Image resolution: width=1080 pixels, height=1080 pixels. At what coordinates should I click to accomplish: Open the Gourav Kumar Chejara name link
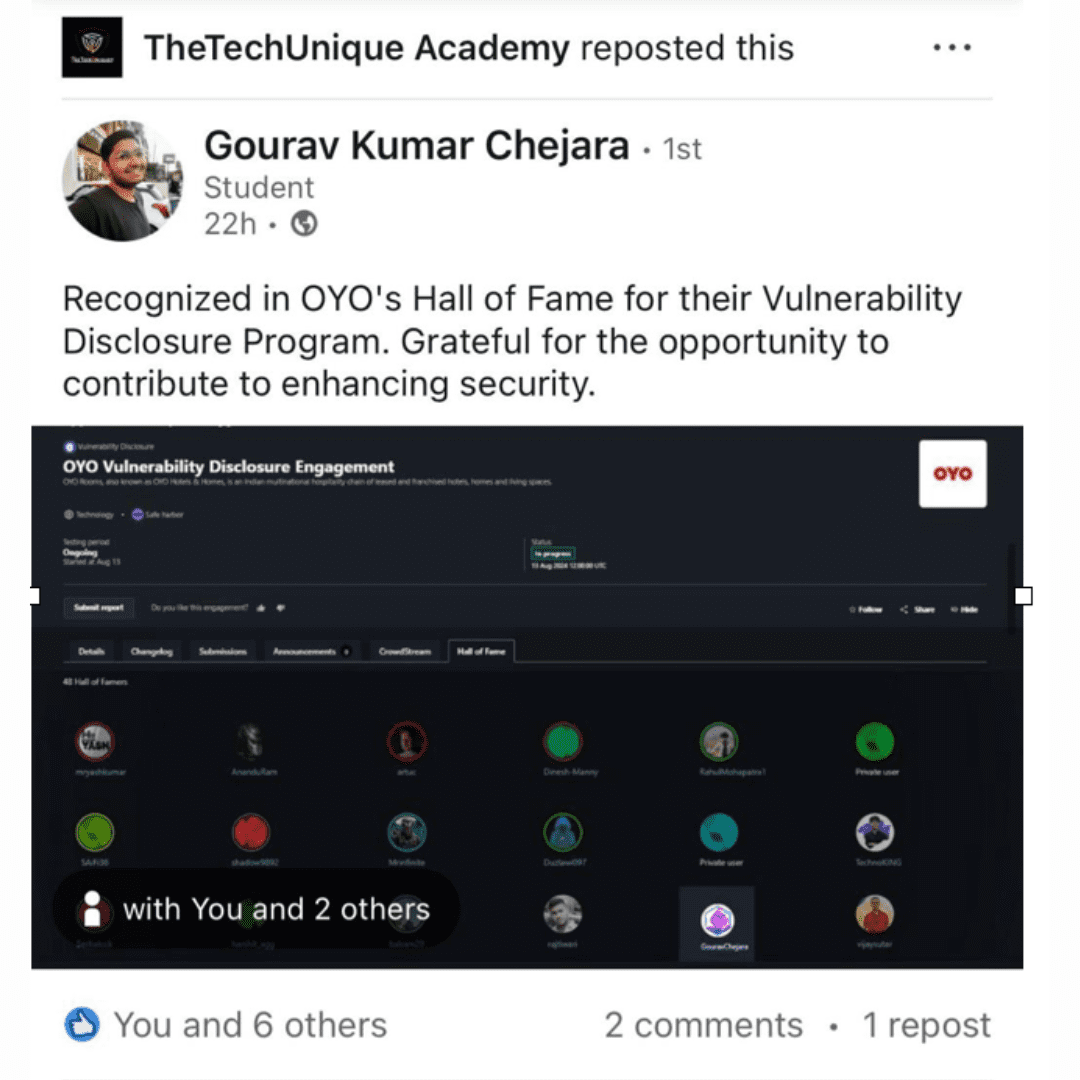[417, 145]
